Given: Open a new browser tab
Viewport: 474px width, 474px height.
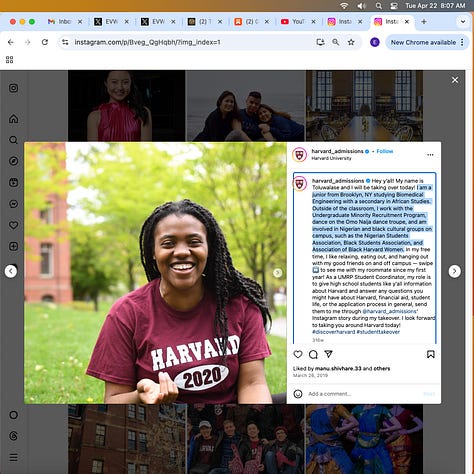Looking at the screenshot, I should [x=424, y=22].
